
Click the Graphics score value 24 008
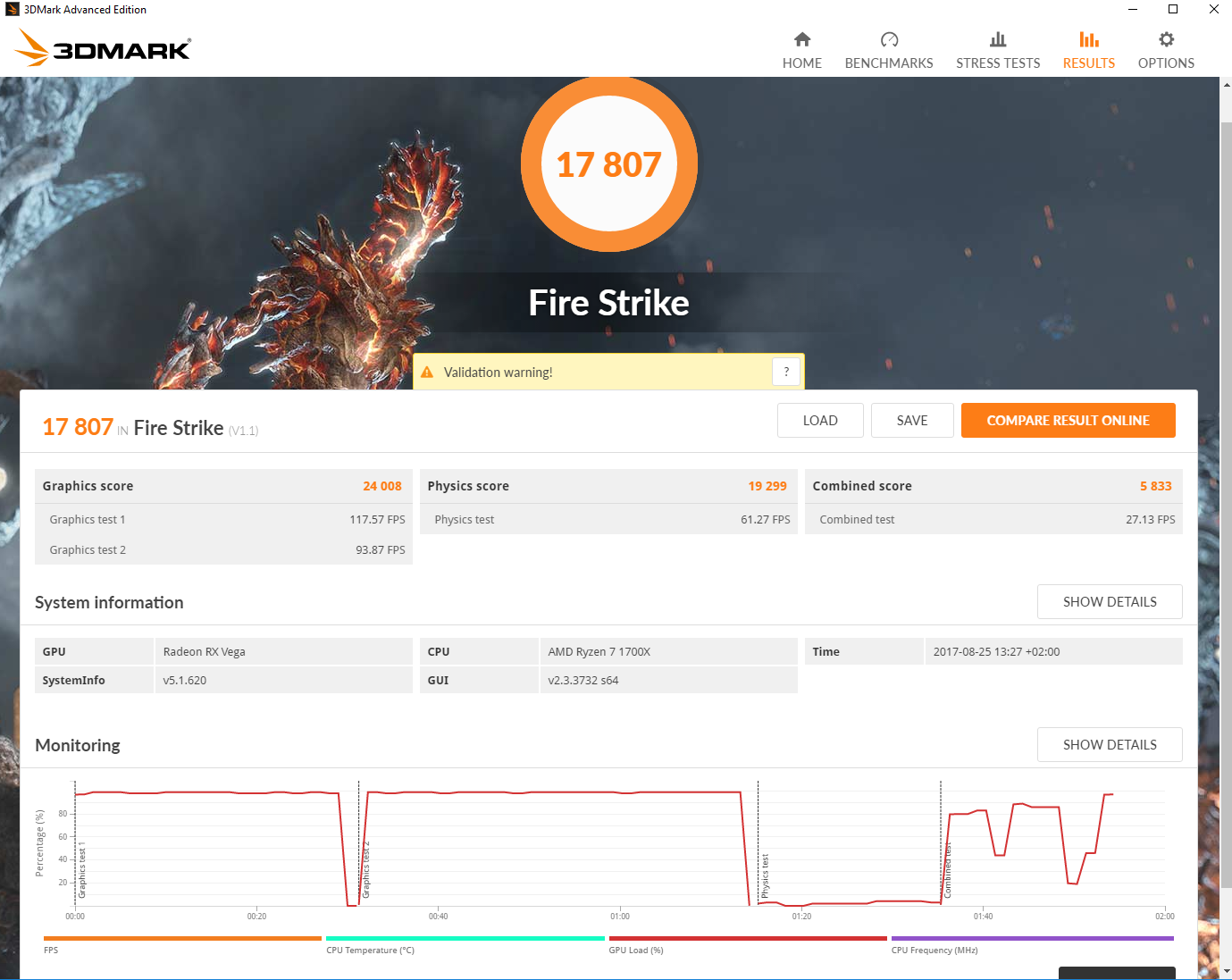tap(382, 486)
